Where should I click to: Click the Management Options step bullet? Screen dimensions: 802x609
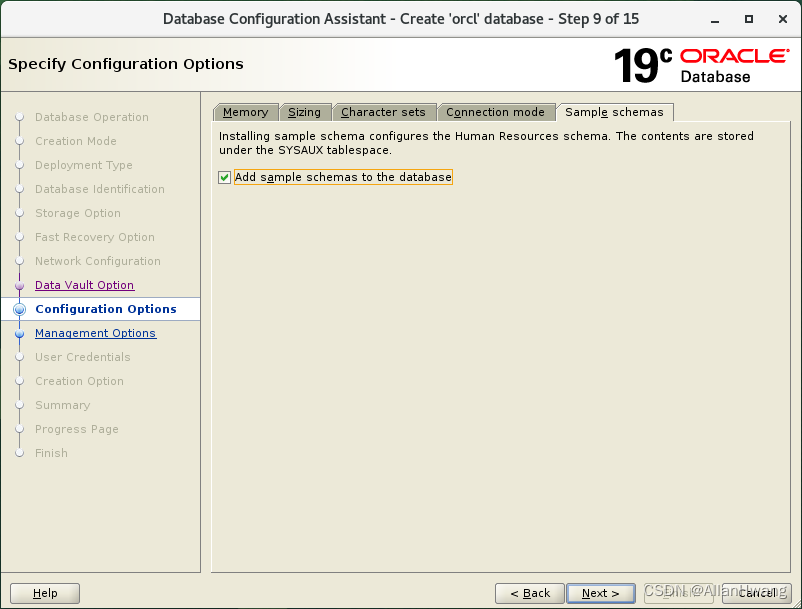(20, 333)
